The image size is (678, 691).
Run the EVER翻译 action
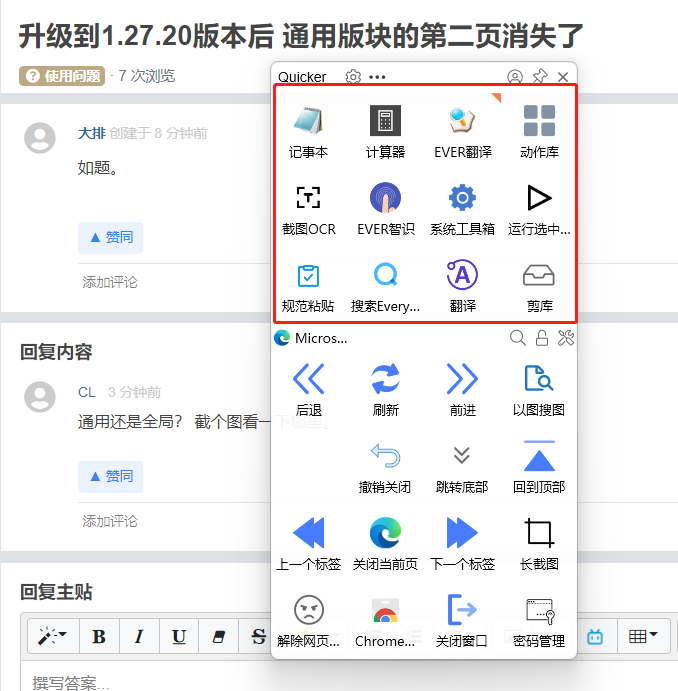coord(463,132)
